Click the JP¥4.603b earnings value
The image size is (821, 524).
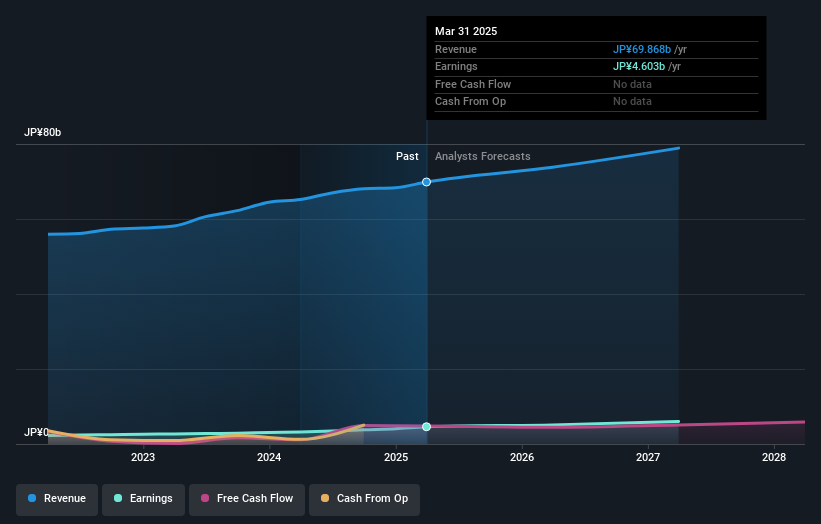tap(639, 66)
